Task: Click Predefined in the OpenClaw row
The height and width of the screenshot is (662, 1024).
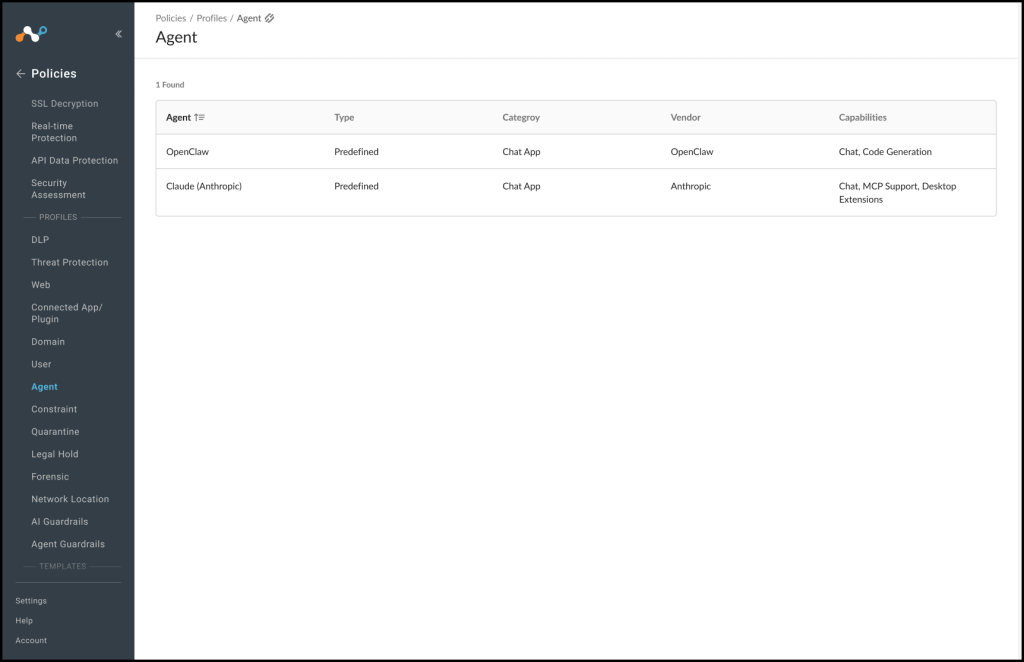Action: 357,151
